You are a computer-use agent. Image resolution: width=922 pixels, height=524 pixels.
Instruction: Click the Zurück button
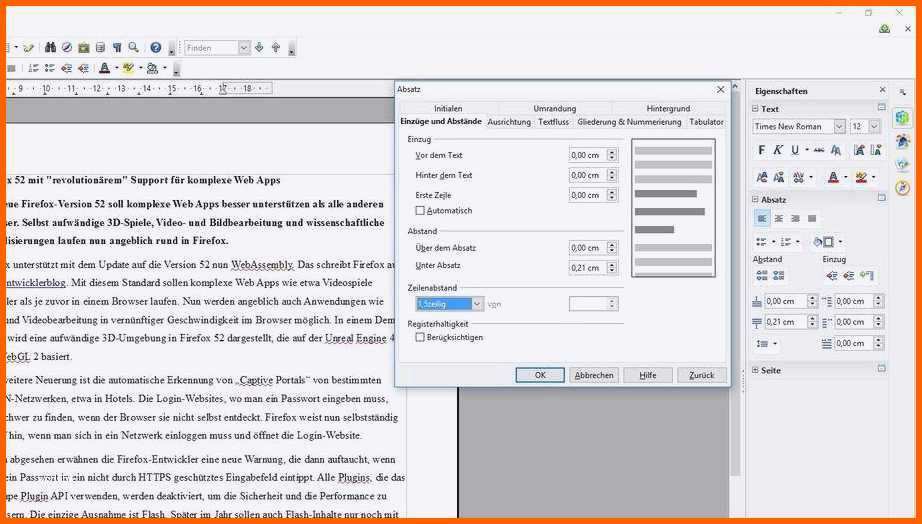click(x=701, y=375)
